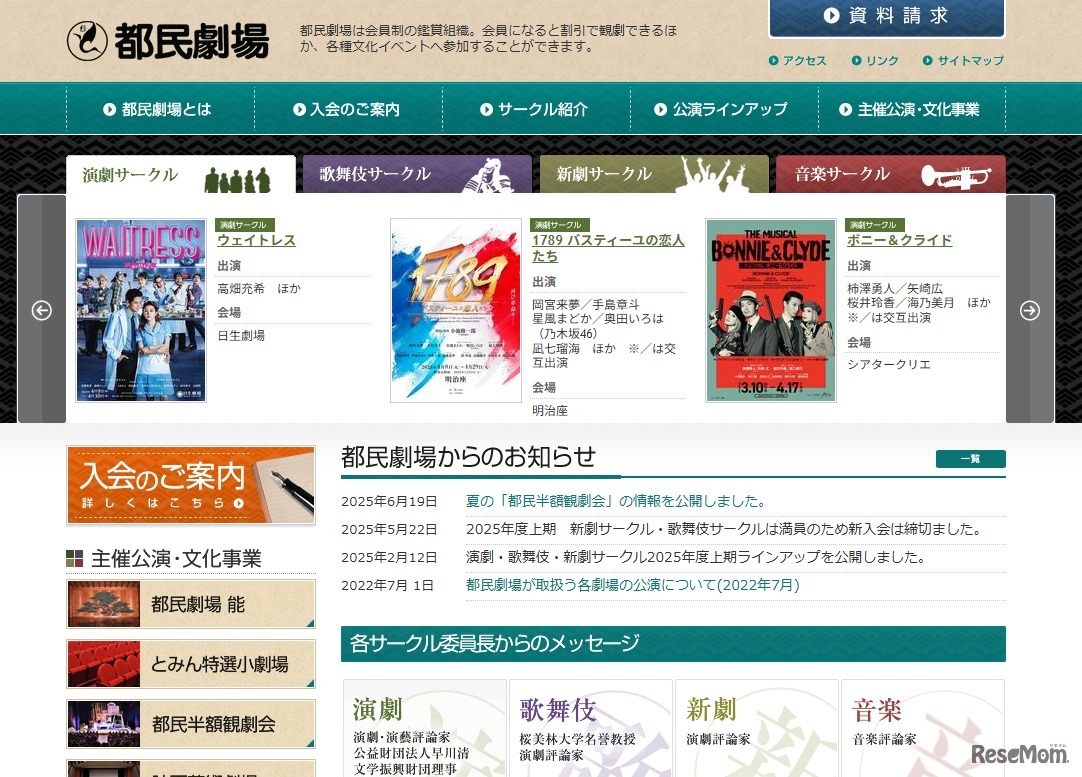Open the 音楽 committee message card
The image size is (1082, 777).
coord(923,729)
